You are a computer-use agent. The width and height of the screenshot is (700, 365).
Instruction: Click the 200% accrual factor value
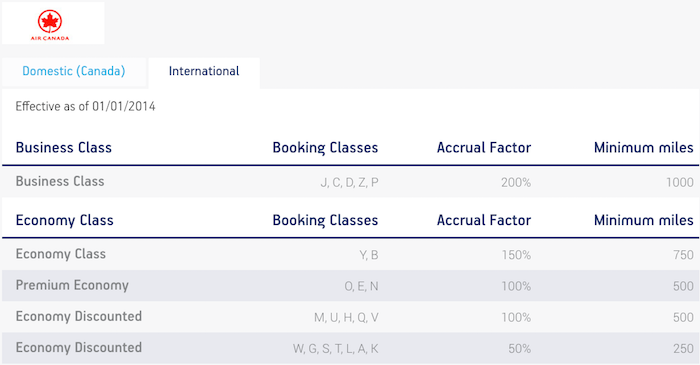516,182
